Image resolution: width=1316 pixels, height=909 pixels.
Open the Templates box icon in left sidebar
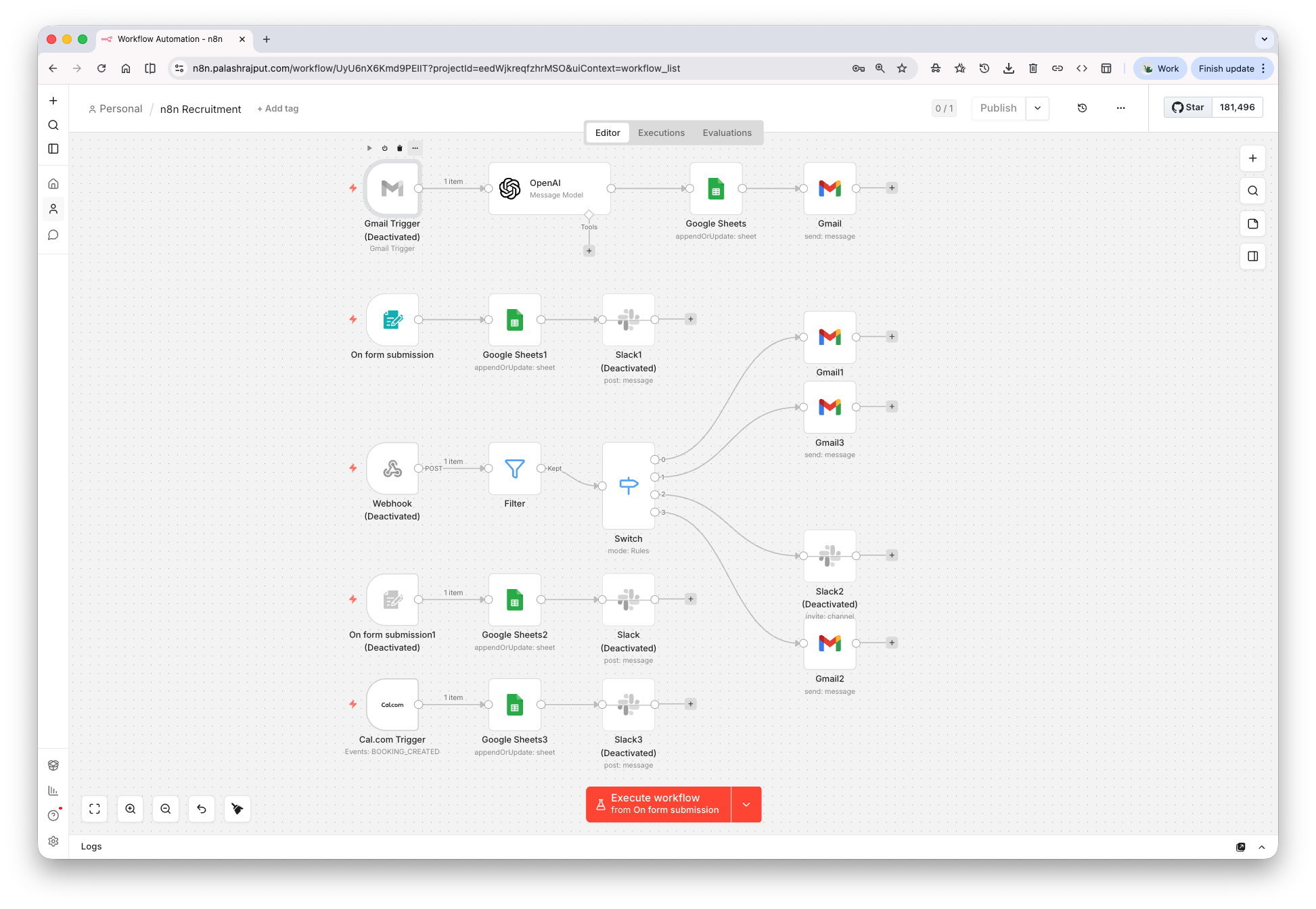(53, 765)
